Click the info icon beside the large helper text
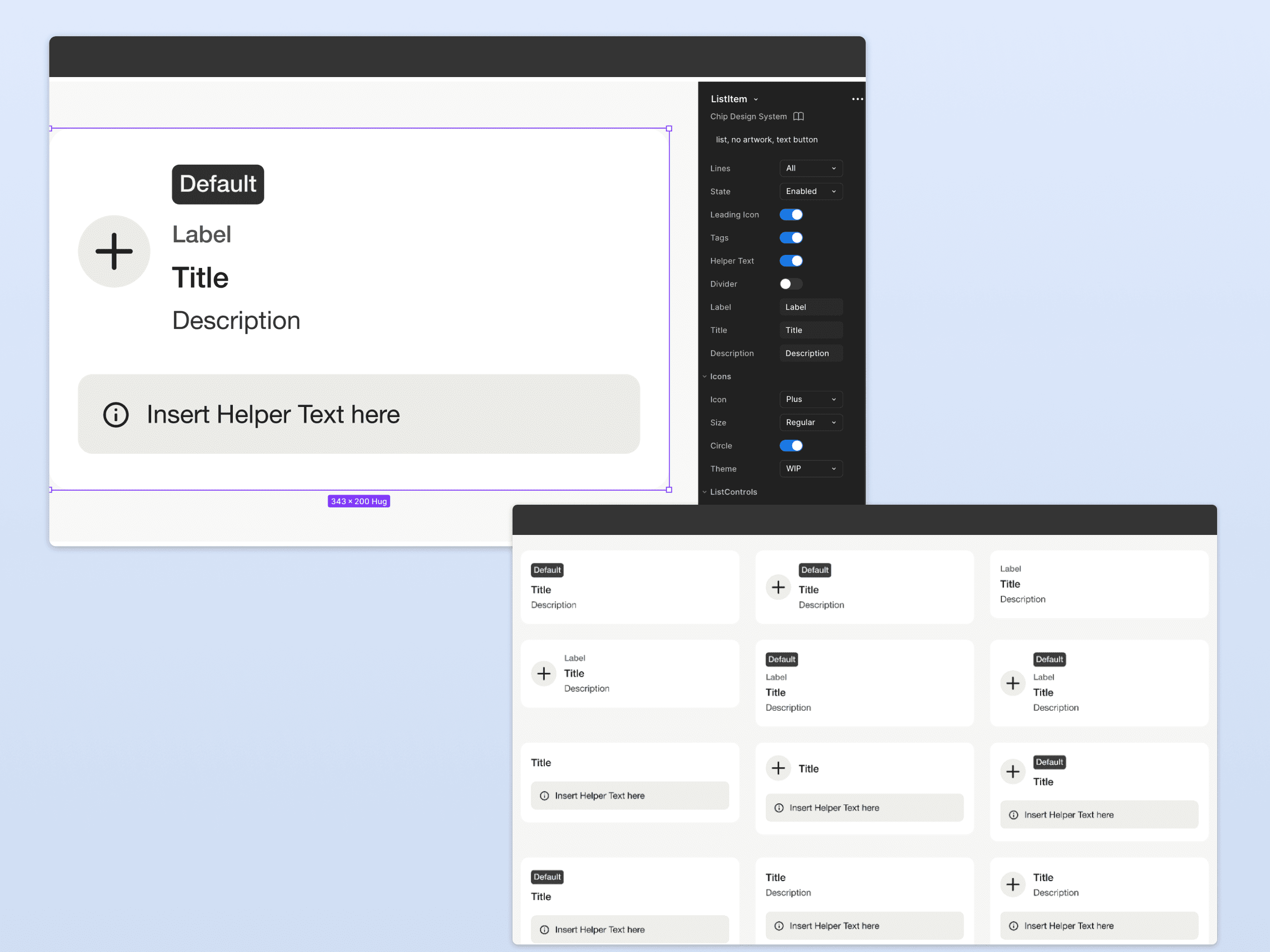The height and width of the screenshot is (952, 1270). (x=115, y=415)
